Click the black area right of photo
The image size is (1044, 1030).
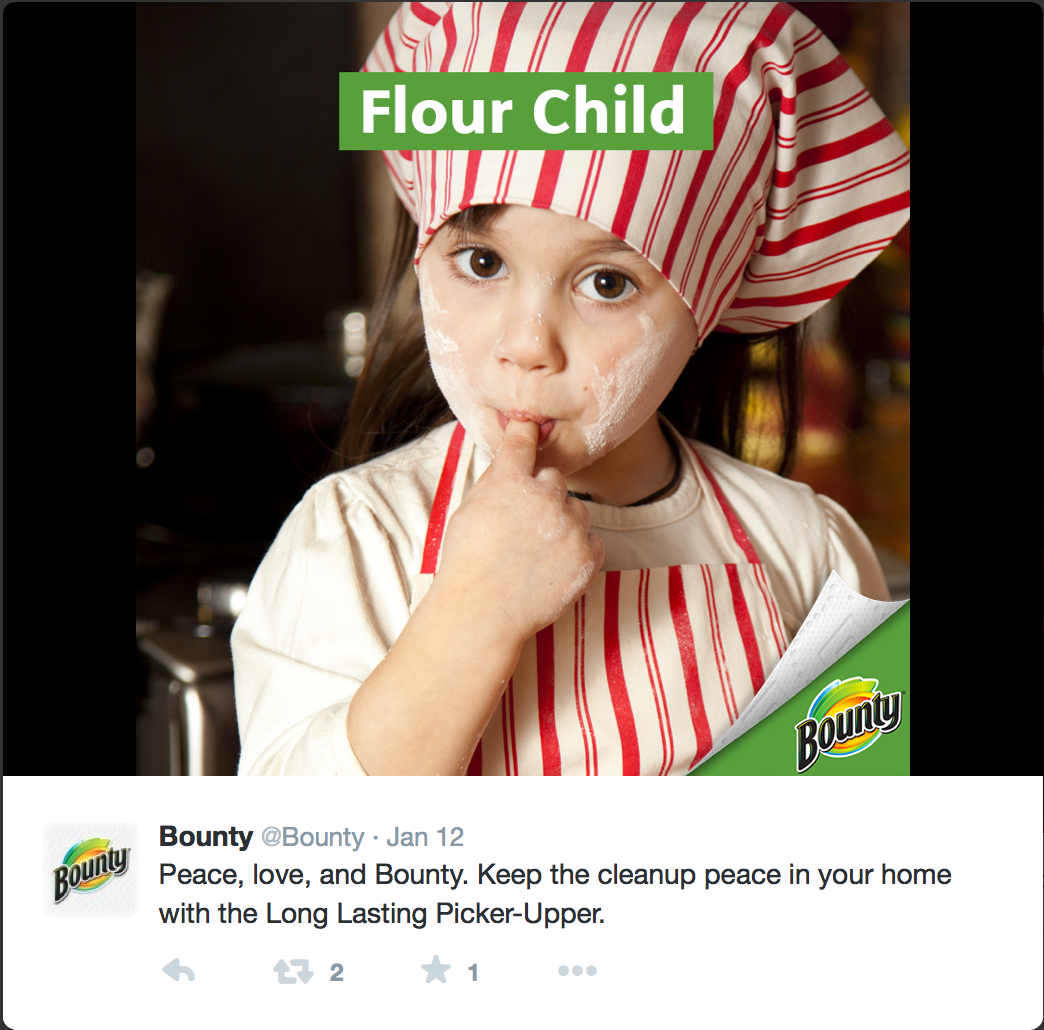pos(975,387)
